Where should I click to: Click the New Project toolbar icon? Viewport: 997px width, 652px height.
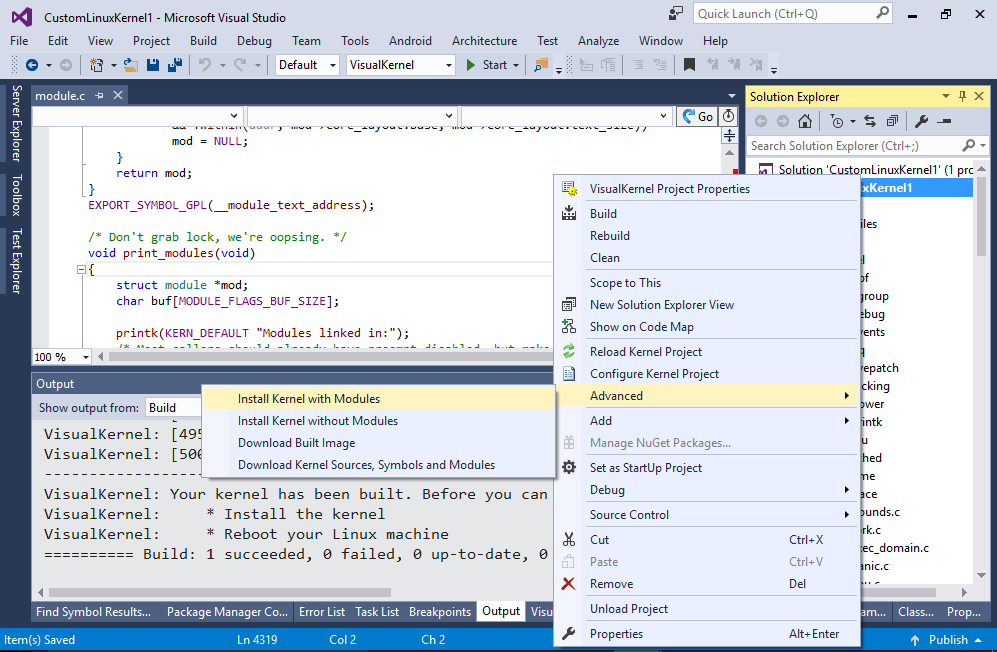(x=97, y=65)
